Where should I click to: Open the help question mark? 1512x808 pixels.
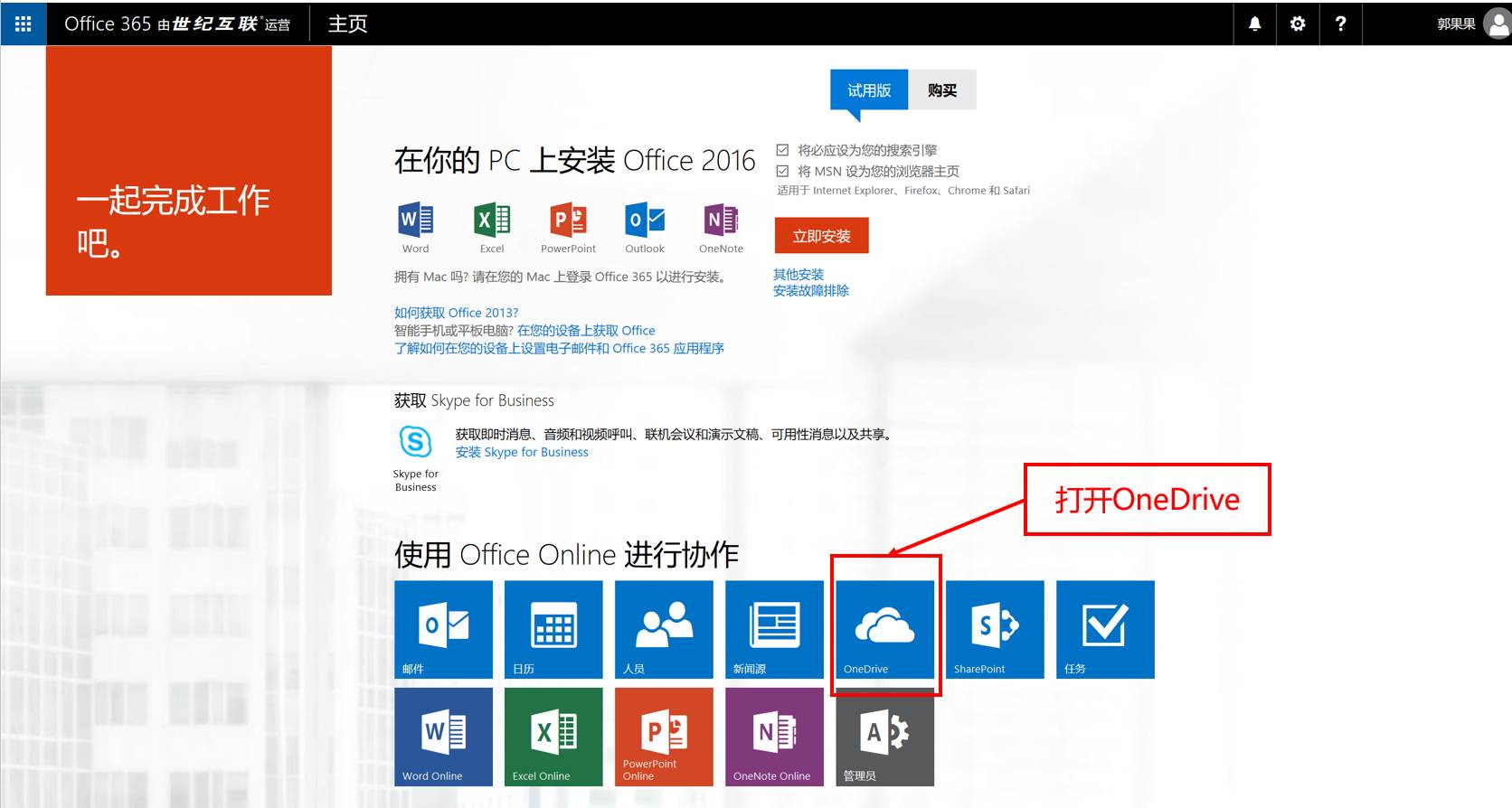[1340, 23]
